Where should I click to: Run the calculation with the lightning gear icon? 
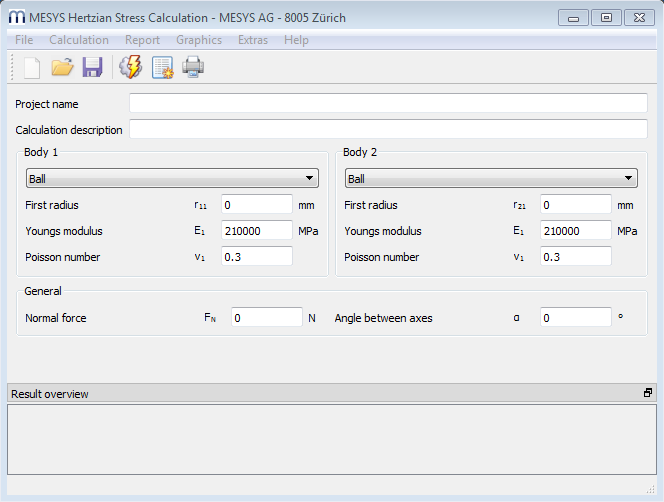pos(130,68)
